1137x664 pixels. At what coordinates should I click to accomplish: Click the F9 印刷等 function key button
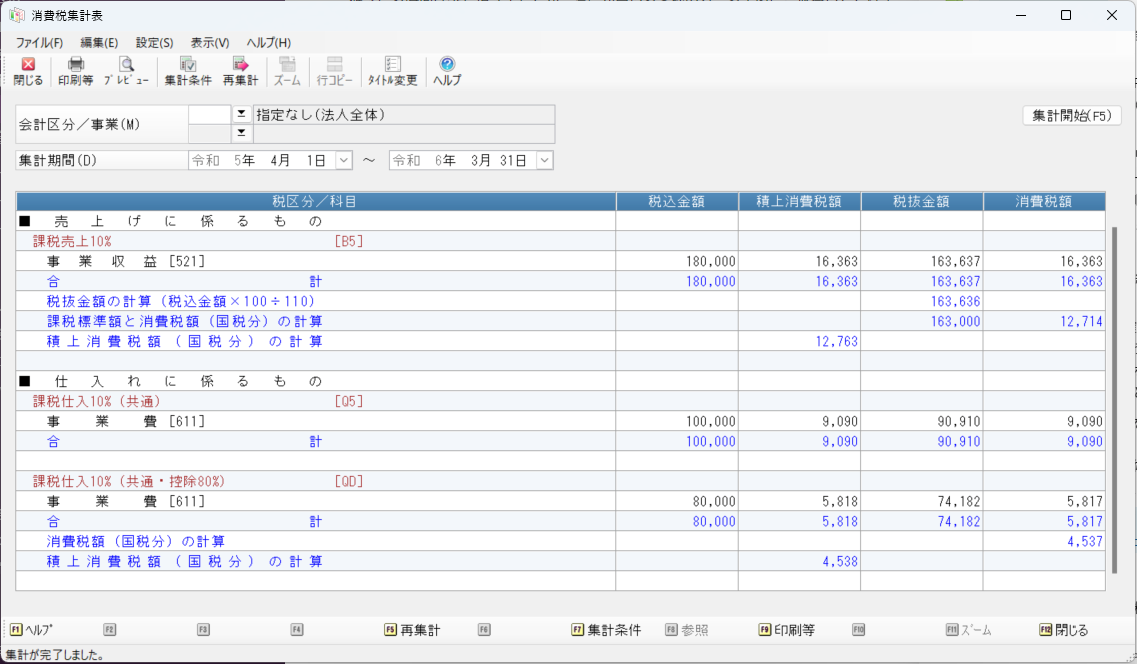(x=786, y=630)
